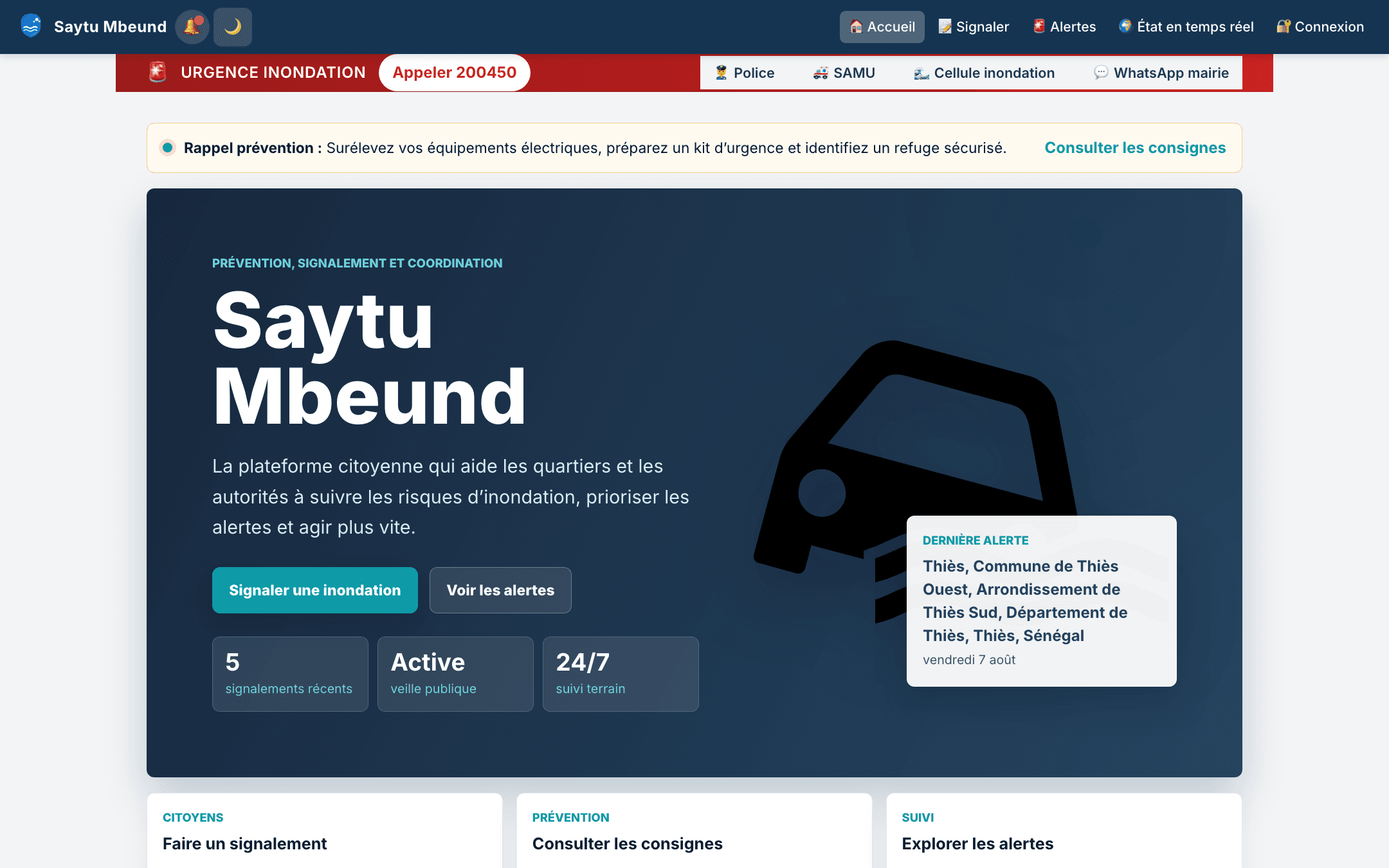Screen dimensions: 1389x868
Task: Open the Dernière alerte Thiès card
Action: click(1042, 601)
